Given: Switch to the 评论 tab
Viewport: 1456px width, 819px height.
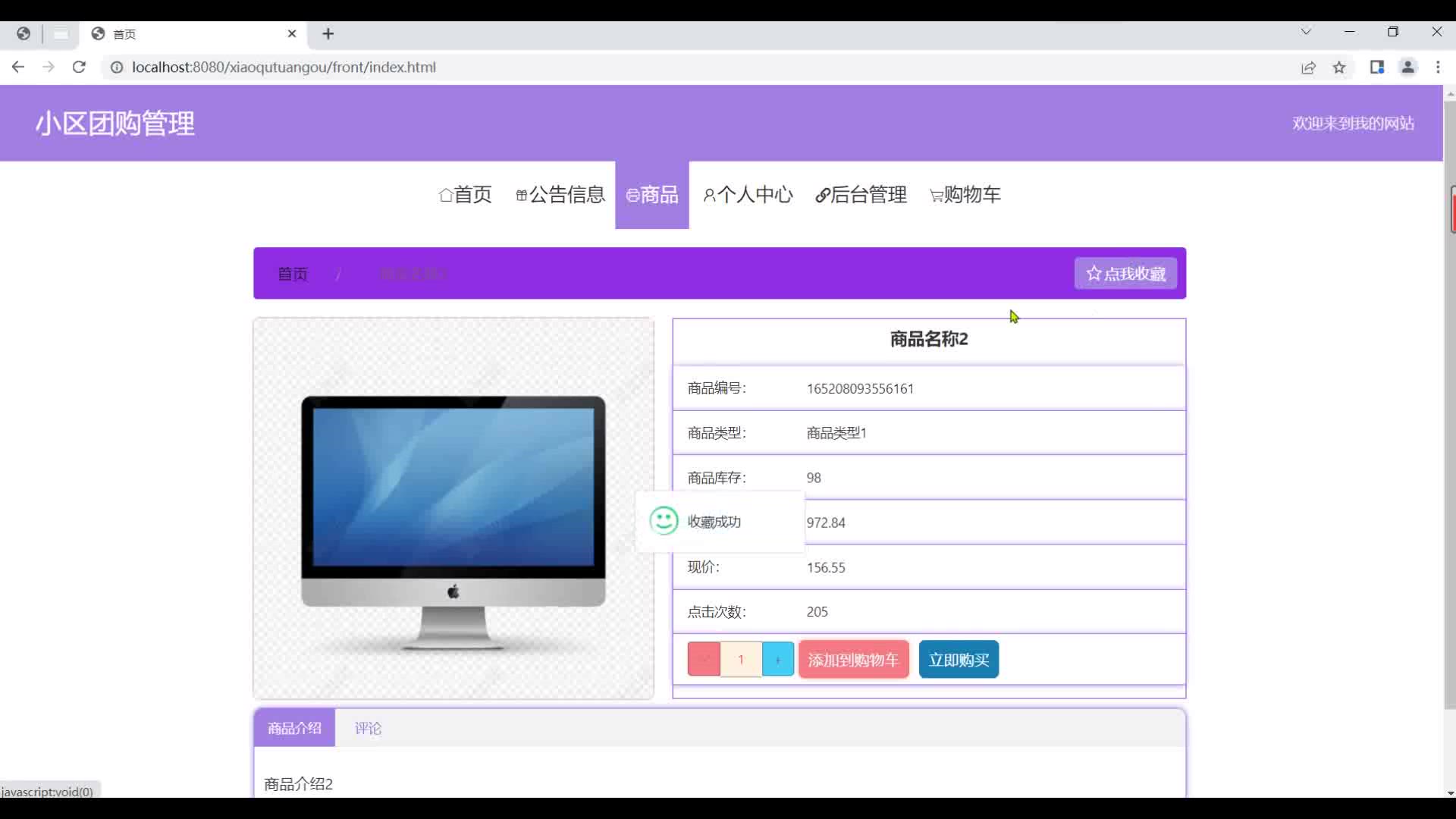Looking at the screenshot, I should tap(368, 728).
